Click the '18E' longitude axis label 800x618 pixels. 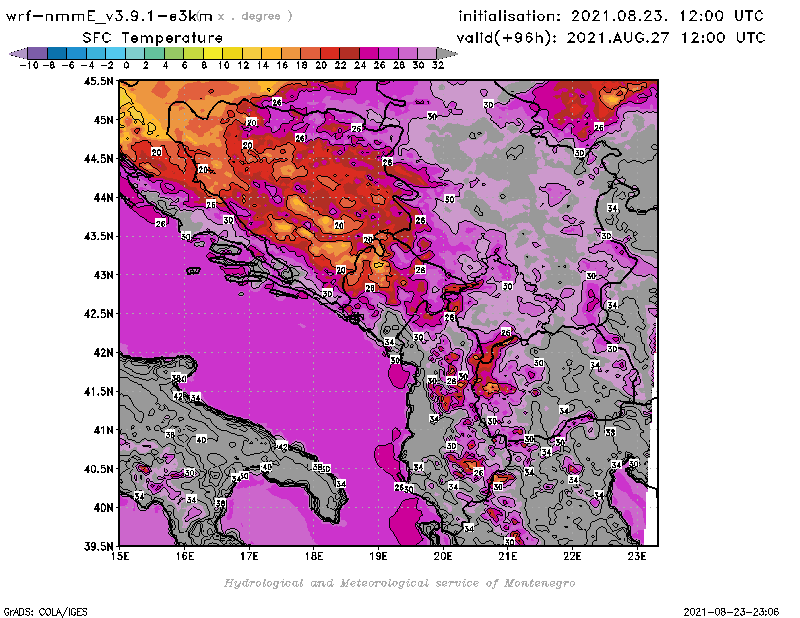(314, 556)
